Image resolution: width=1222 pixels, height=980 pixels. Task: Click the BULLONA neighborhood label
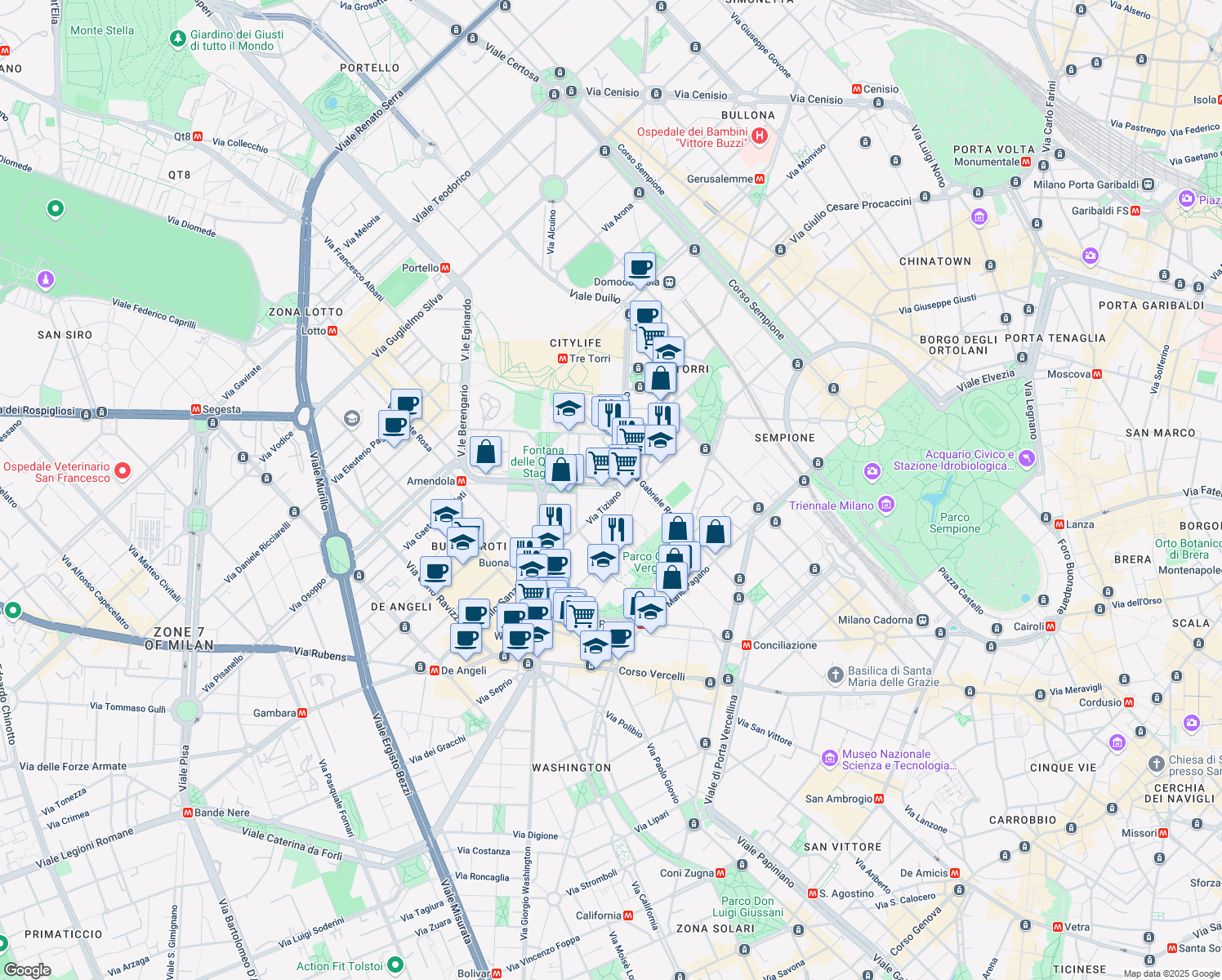point(748,115)
